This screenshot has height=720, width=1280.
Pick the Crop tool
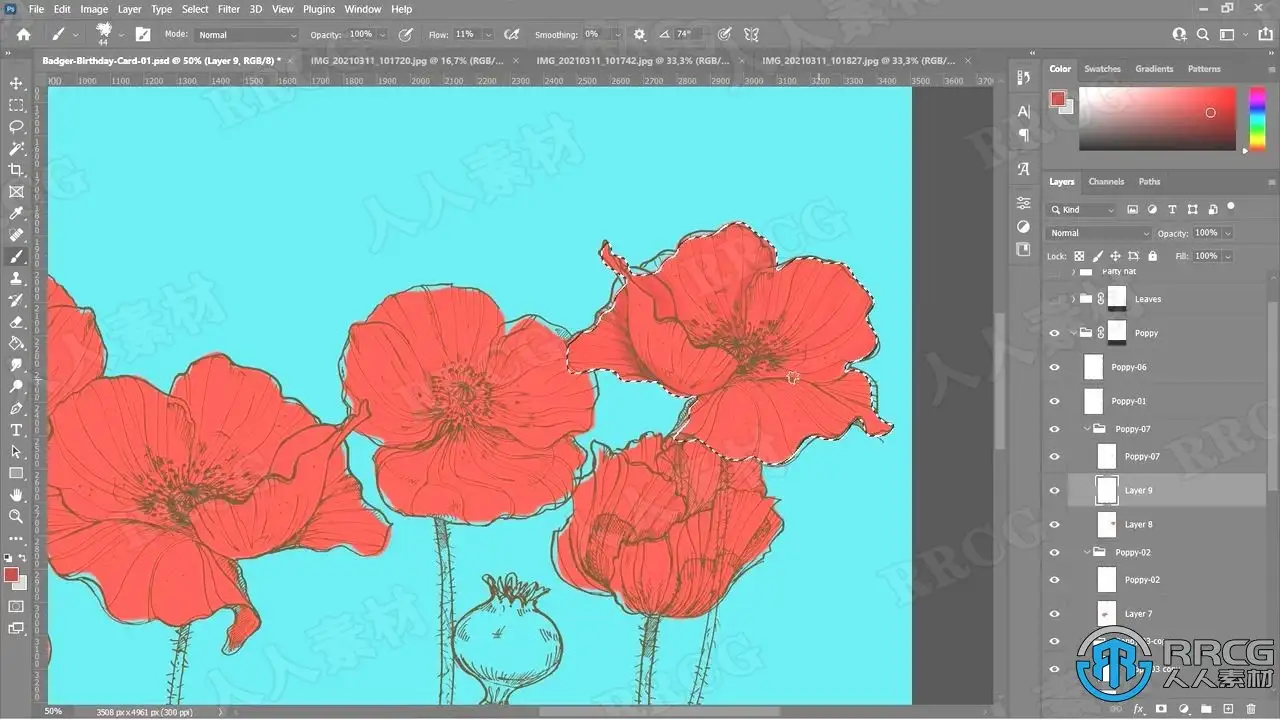coord(16,170)
